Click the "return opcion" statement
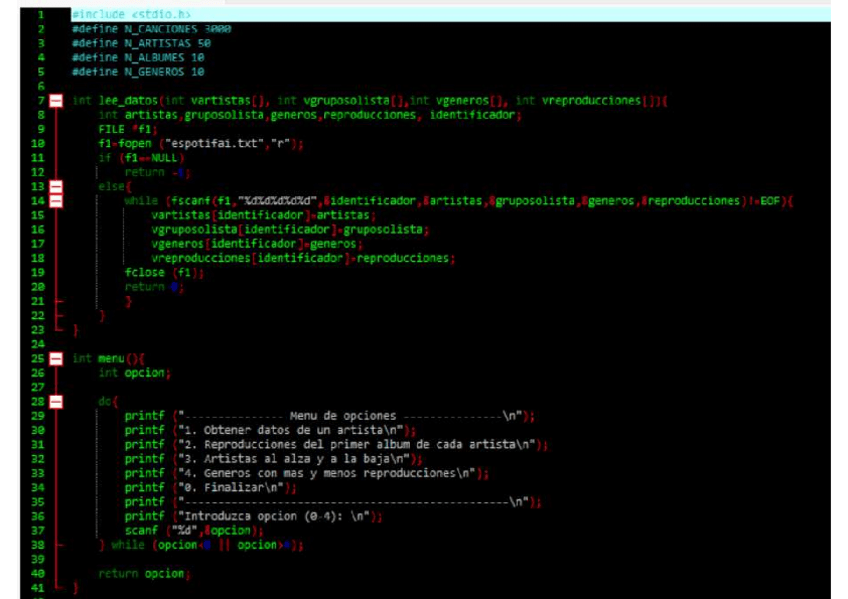The width and height of the screenshot is (848, 599). coord(144,574)
